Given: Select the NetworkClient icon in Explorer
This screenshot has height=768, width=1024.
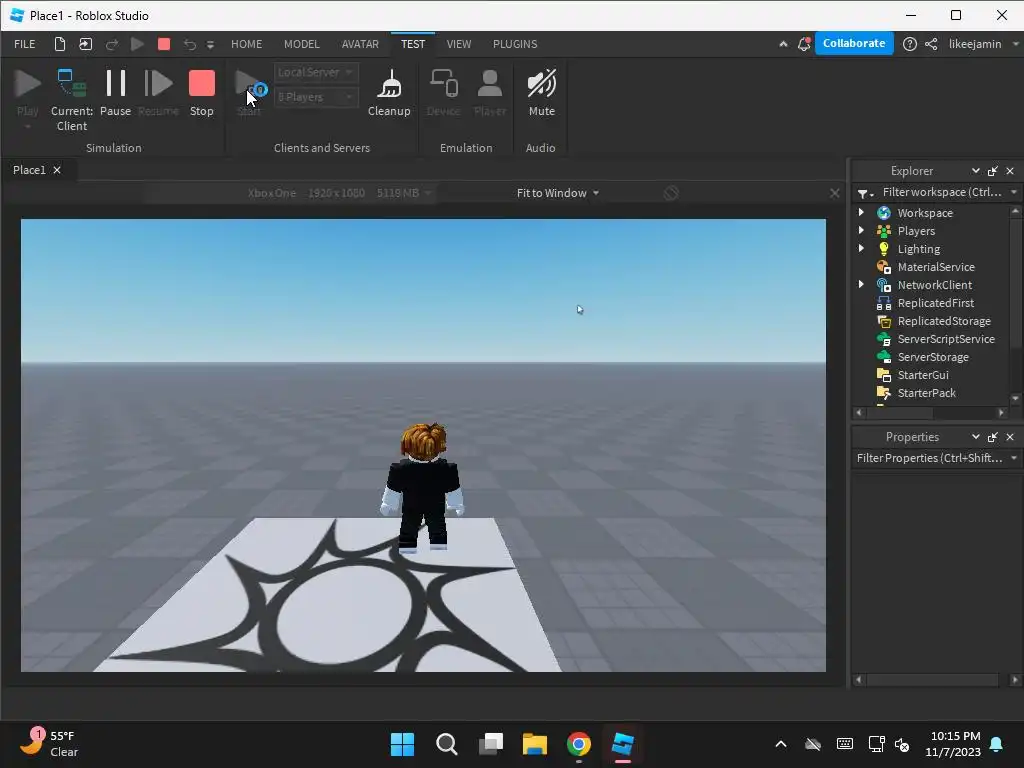Looking at the screenshot, I should coord(884,285).
